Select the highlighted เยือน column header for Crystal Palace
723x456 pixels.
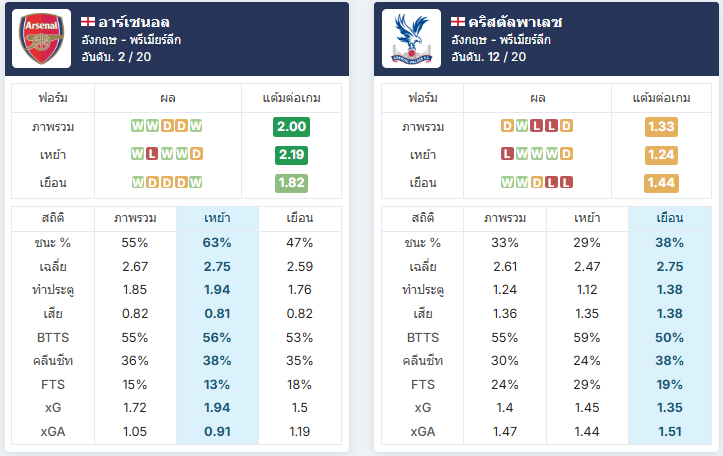(670, 218)
